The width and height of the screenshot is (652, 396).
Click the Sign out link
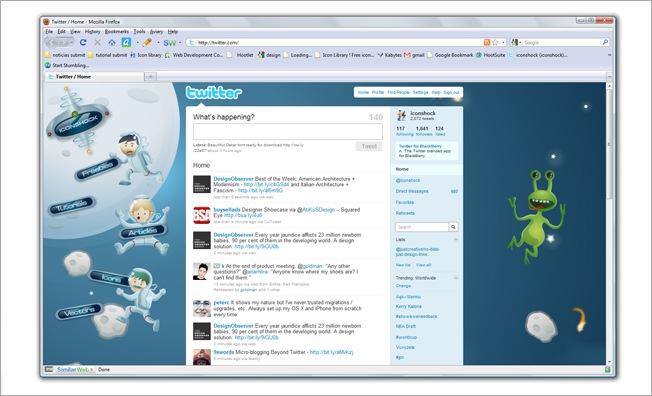(x=451, y=92)
